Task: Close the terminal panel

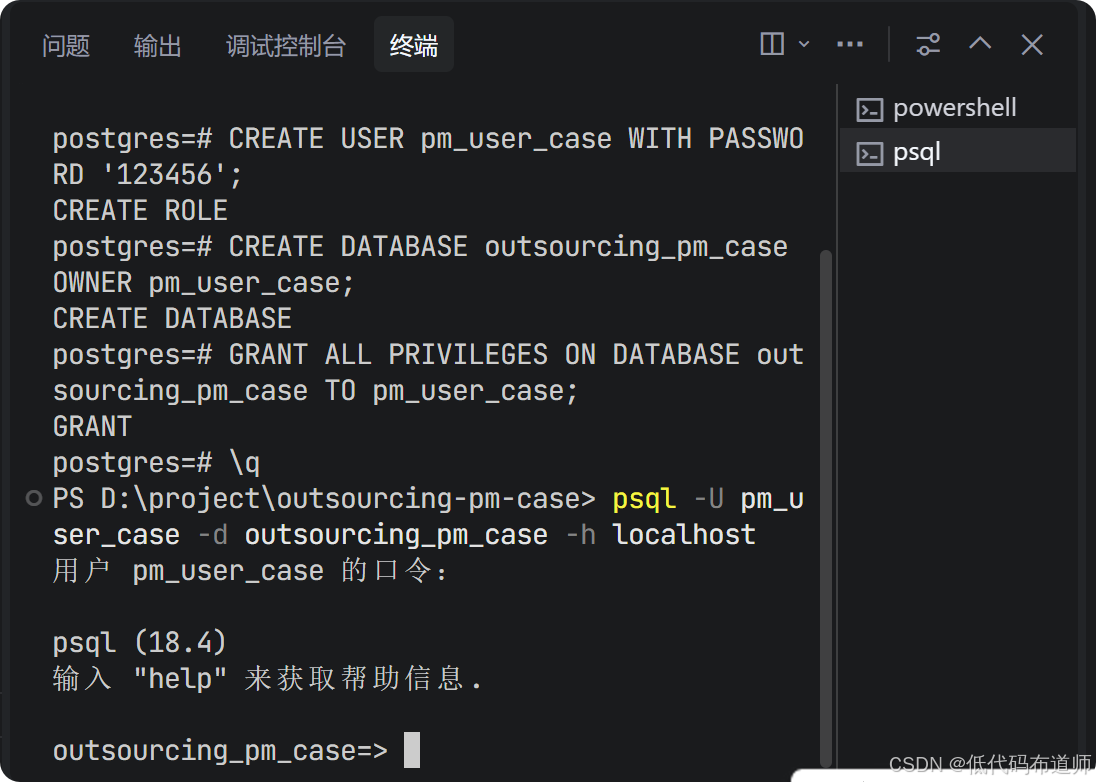Action: tap(1032, 45)
